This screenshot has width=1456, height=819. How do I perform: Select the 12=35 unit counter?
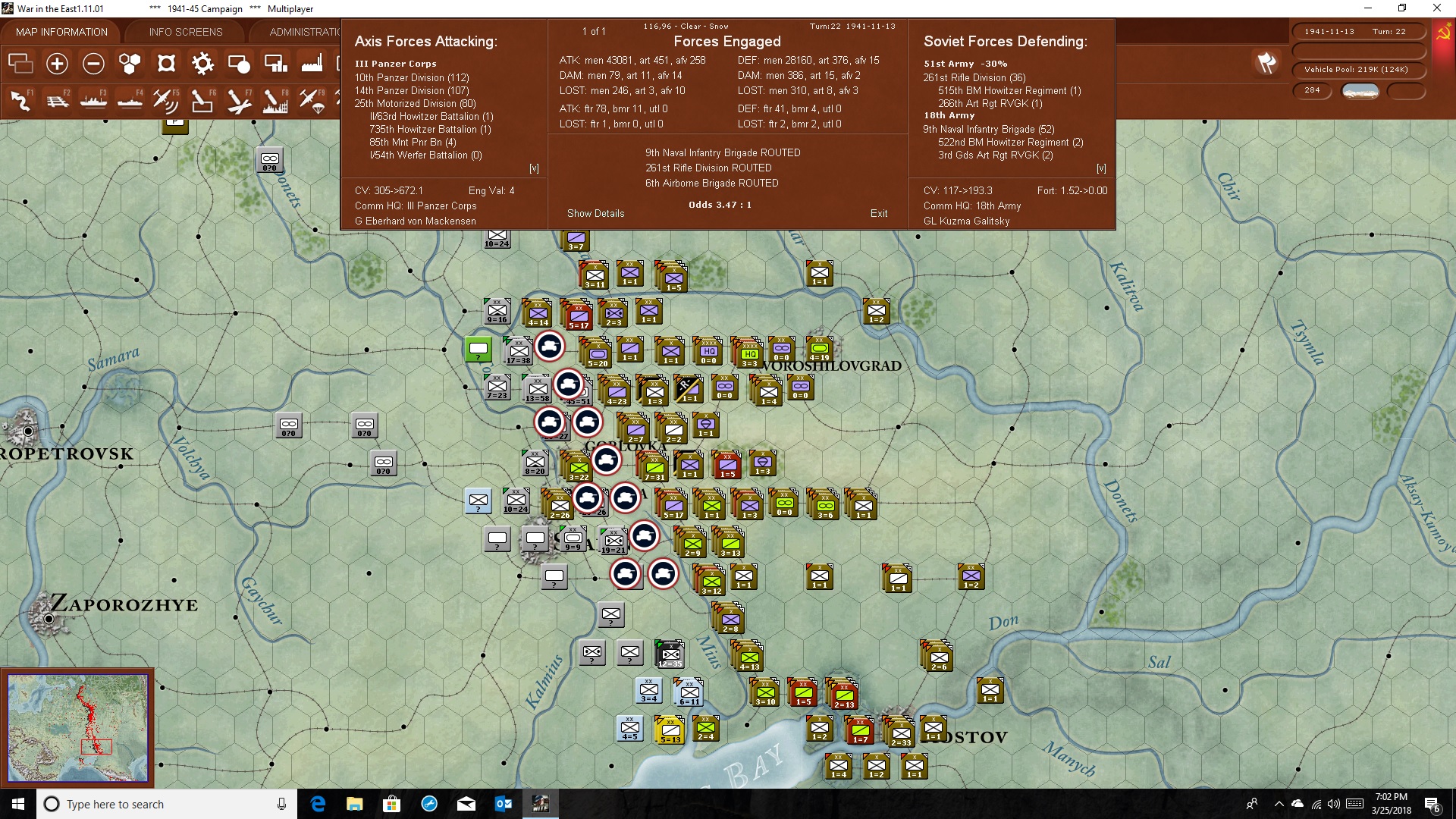pos(670,654)
